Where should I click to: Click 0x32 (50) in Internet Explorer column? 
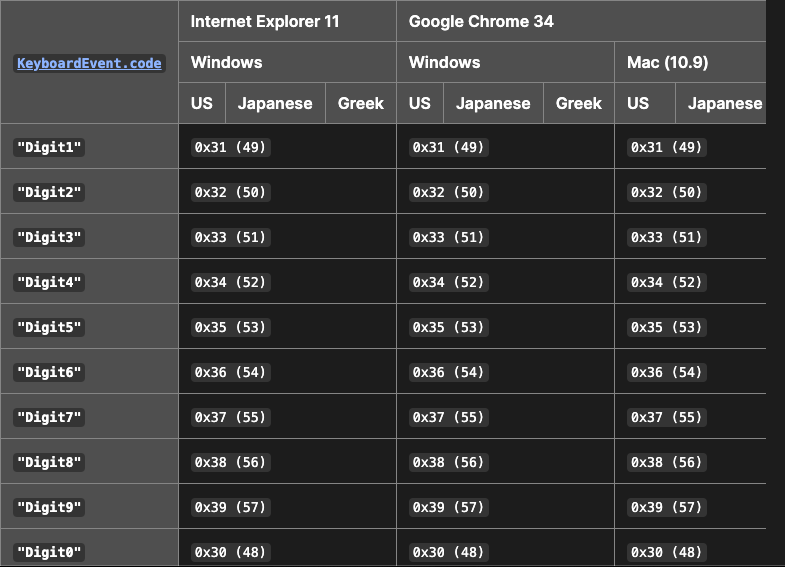231,193
